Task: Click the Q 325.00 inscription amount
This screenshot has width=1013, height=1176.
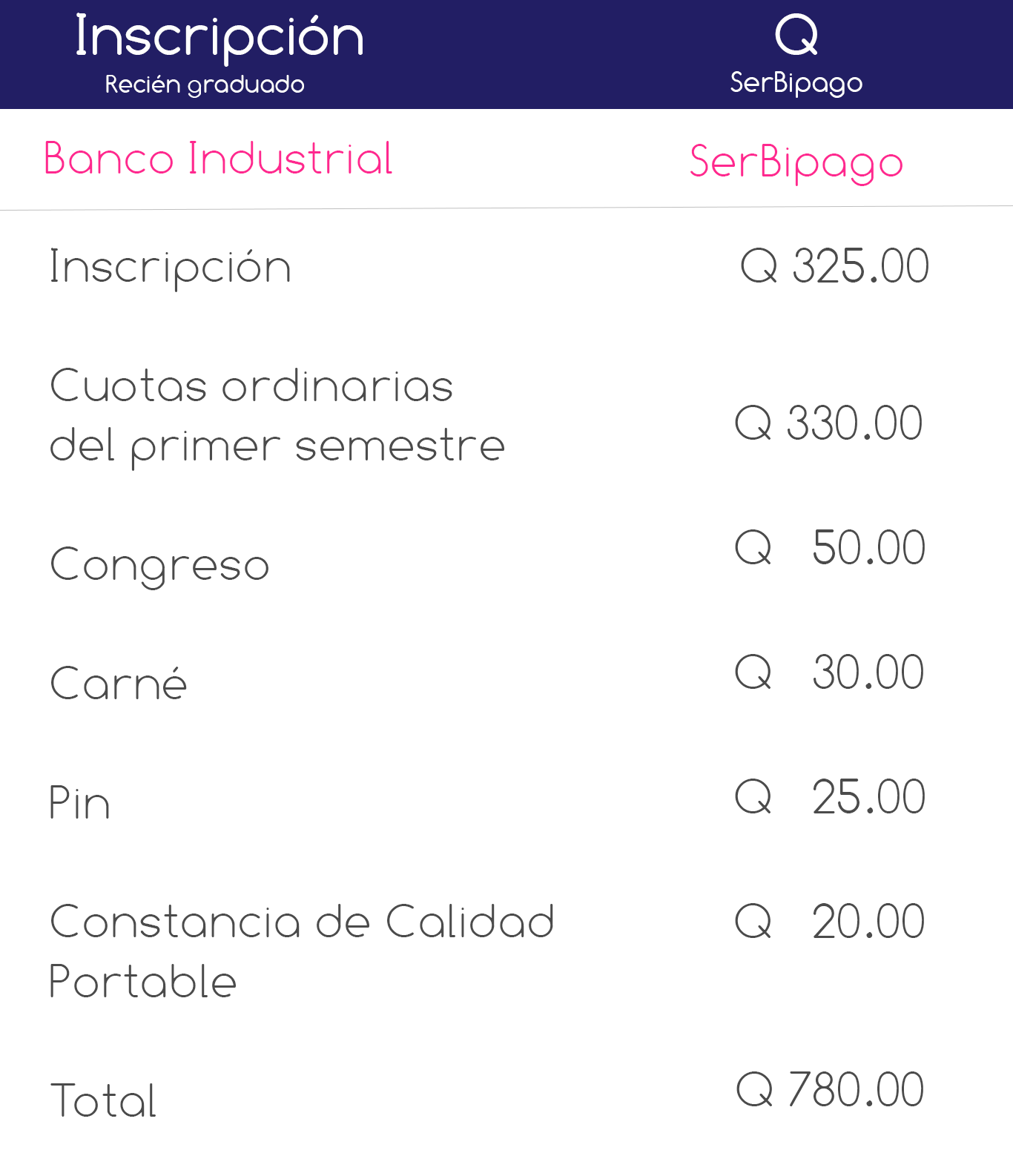Action: click(835, 266)
